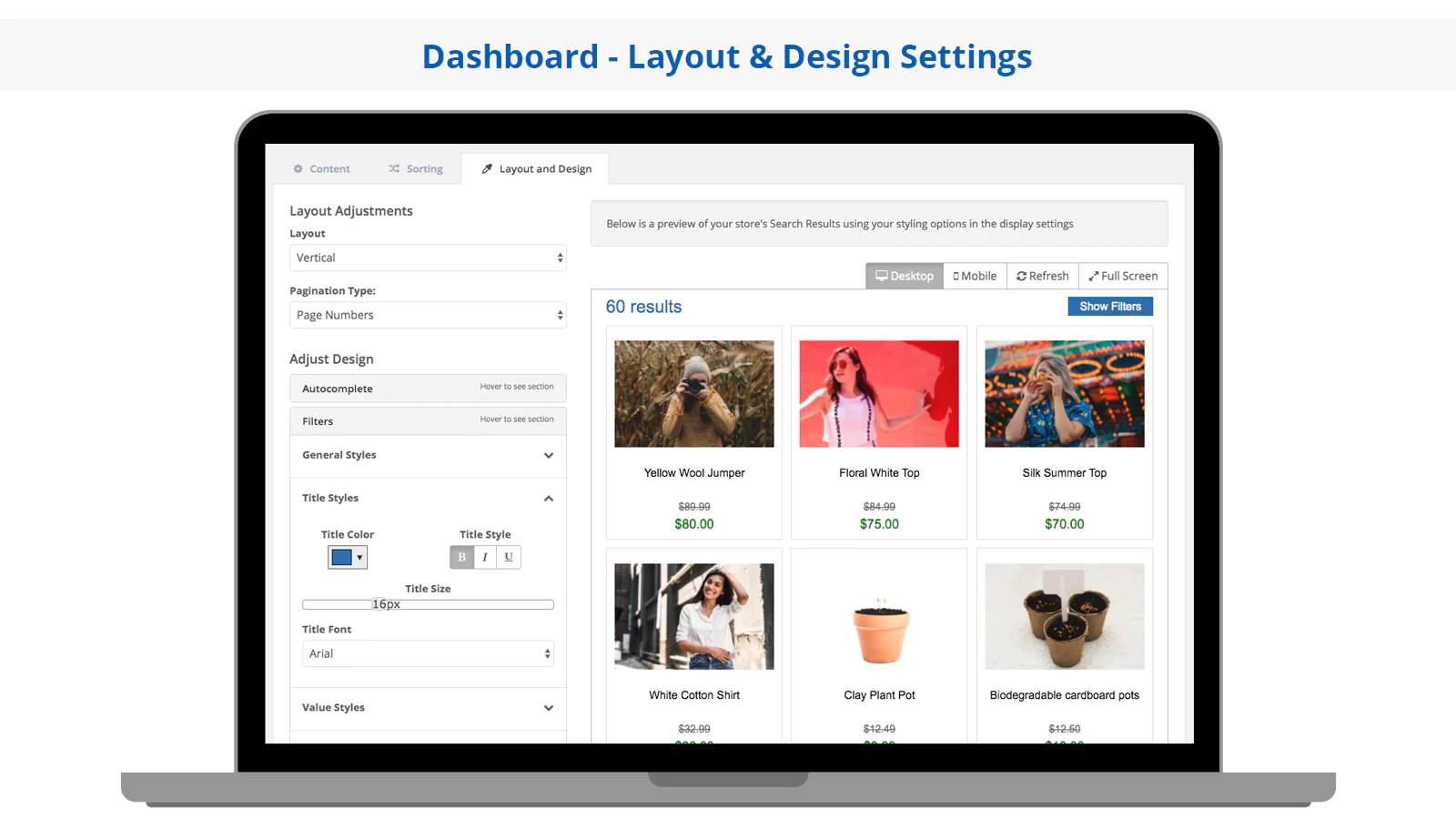Click the $12.49 crossed-out price
The width and height of the screenshot is (1456, 819).
[879, 729]
